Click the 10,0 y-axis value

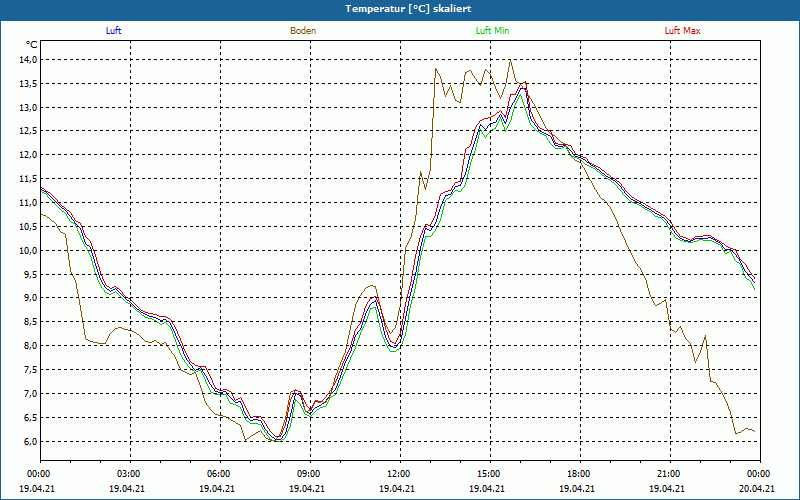[29, 251]
